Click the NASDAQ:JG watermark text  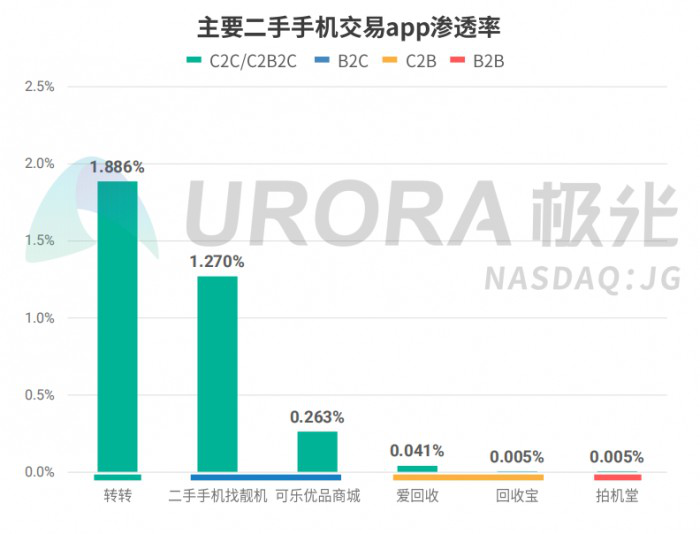pyautogui.click(x=579, y=279)
